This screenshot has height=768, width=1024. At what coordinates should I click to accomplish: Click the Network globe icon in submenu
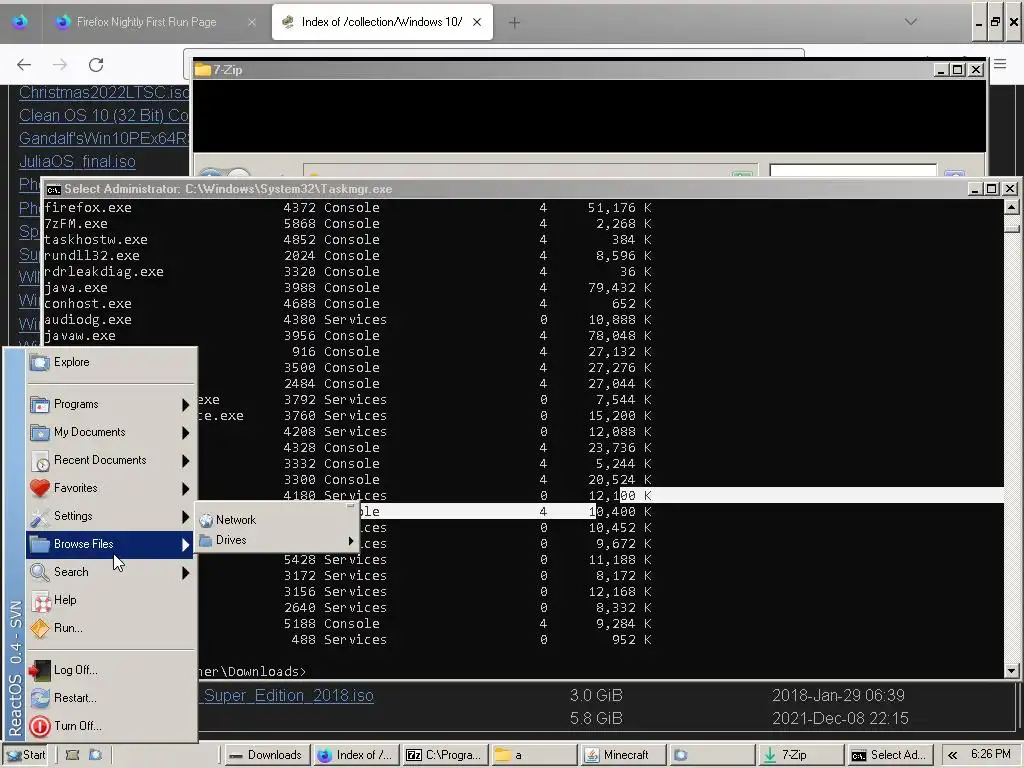point(206,520)
